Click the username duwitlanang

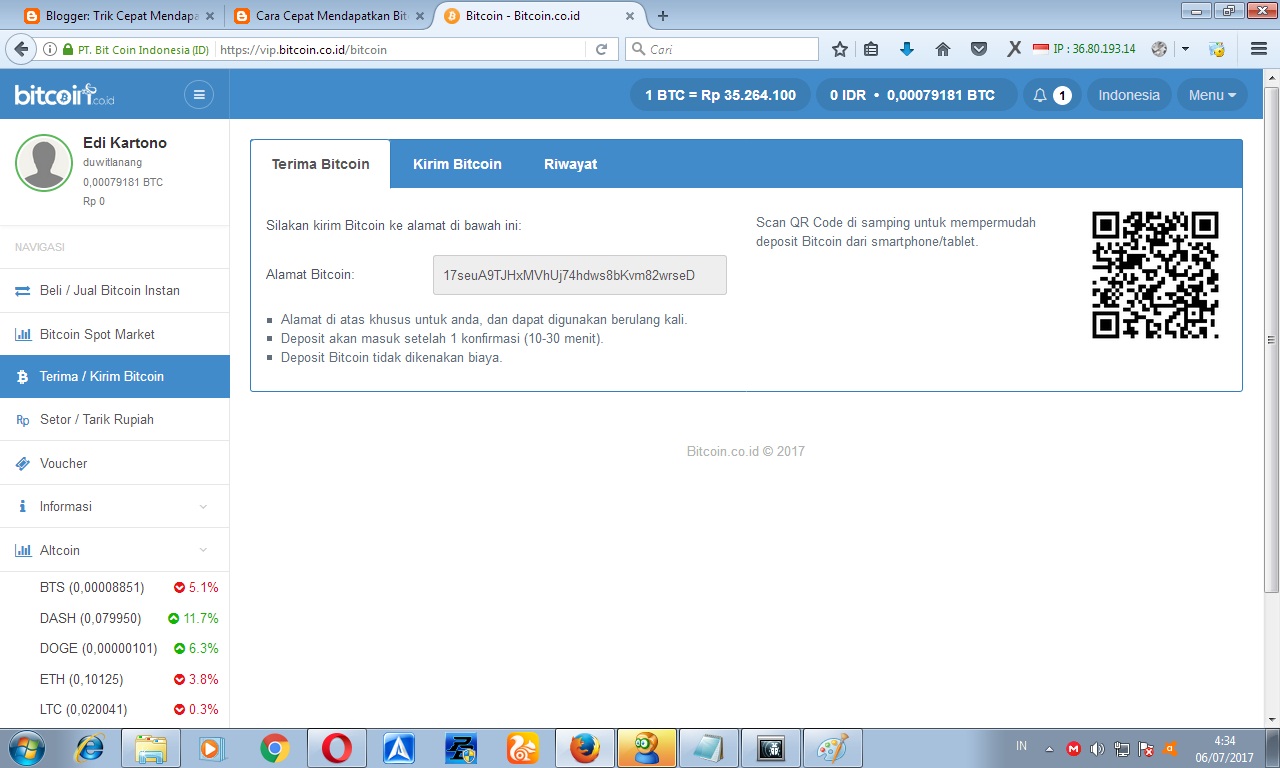coord(112,162)
